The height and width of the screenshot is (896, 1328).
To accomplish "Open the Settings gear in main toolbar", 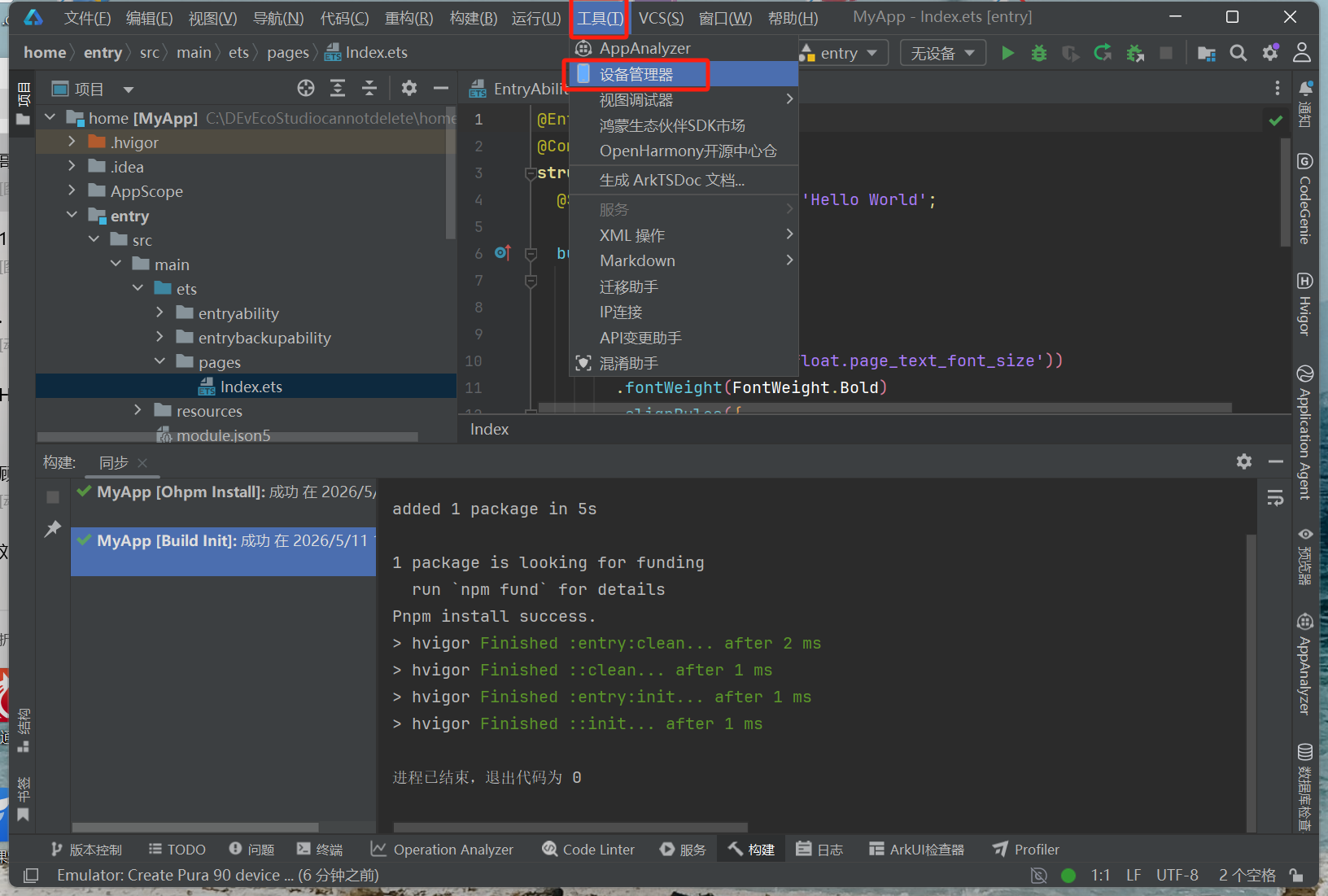I will pyautogui.click(x=1270, y=53).
